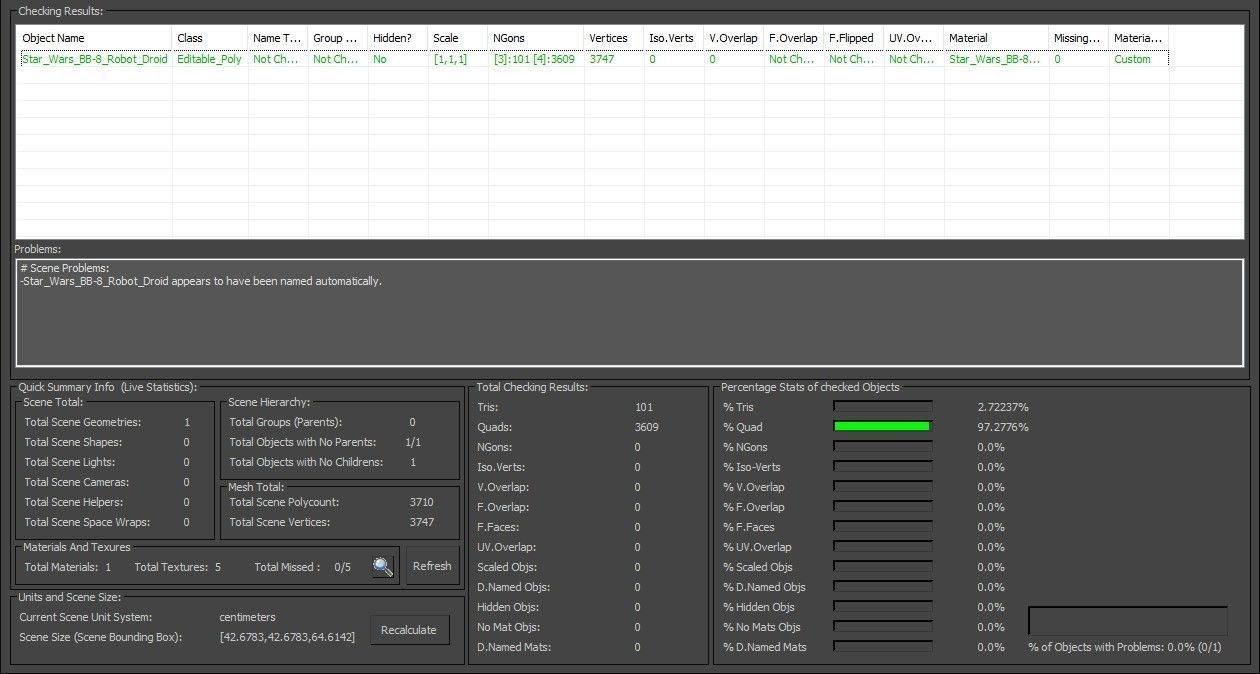The image size is (1260, 674).
Task: Click the magnifier icon next to Total Missed
Action: (x=383, y=567)
